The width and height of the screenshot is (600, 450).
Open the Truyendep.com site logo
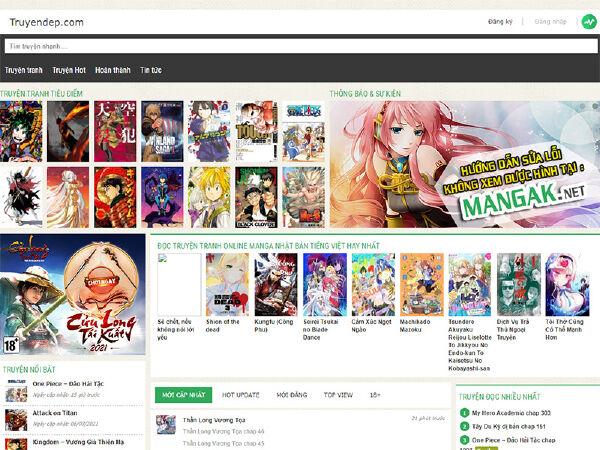coord(46,22)
